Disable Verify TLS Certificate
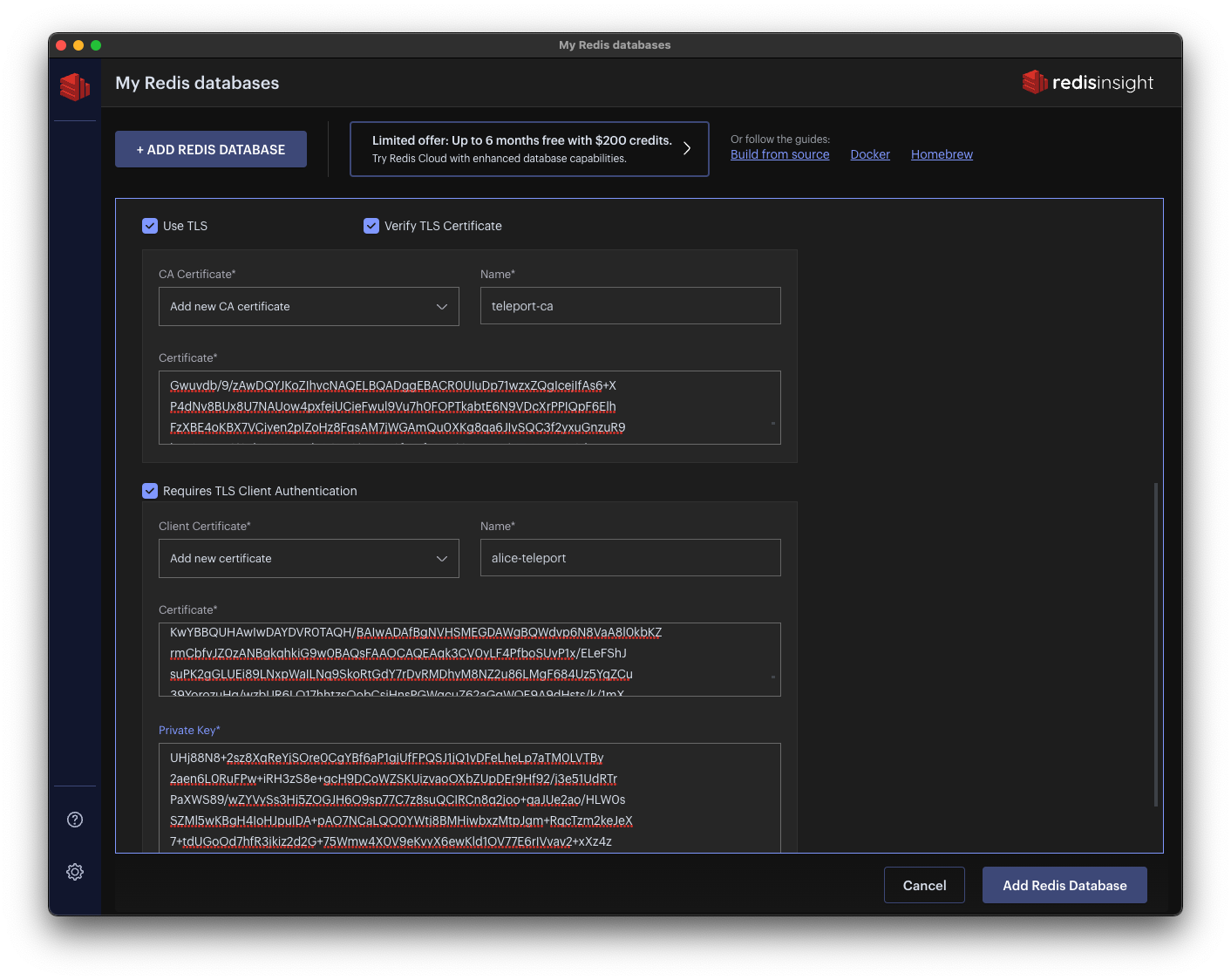Viewport: 1231px width, 980px height. click(x=371, y=225)
